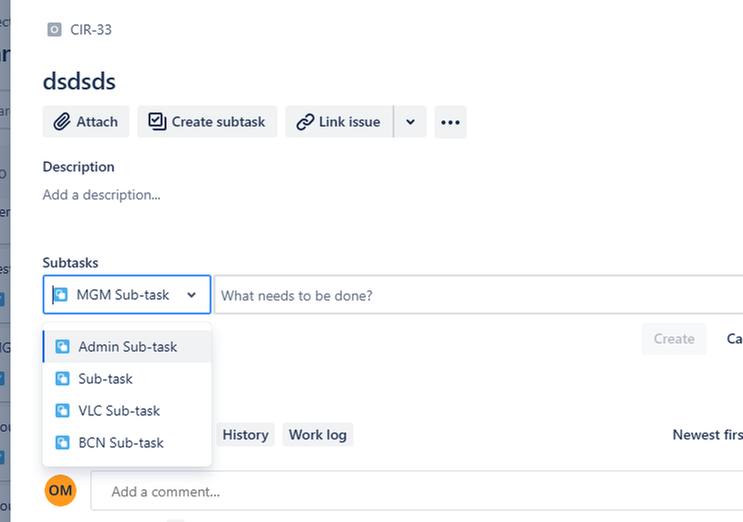
Task: Click the issue type icon beside CIR-33
Action: [54, 30]
